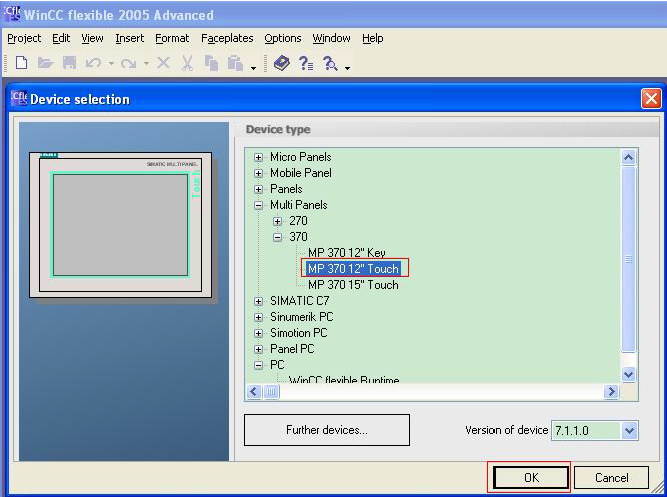Screen dimensions: 667x497
Task: Click the Delete X toolbar icon
Action: pyautogui.click(x=164, y=63)
